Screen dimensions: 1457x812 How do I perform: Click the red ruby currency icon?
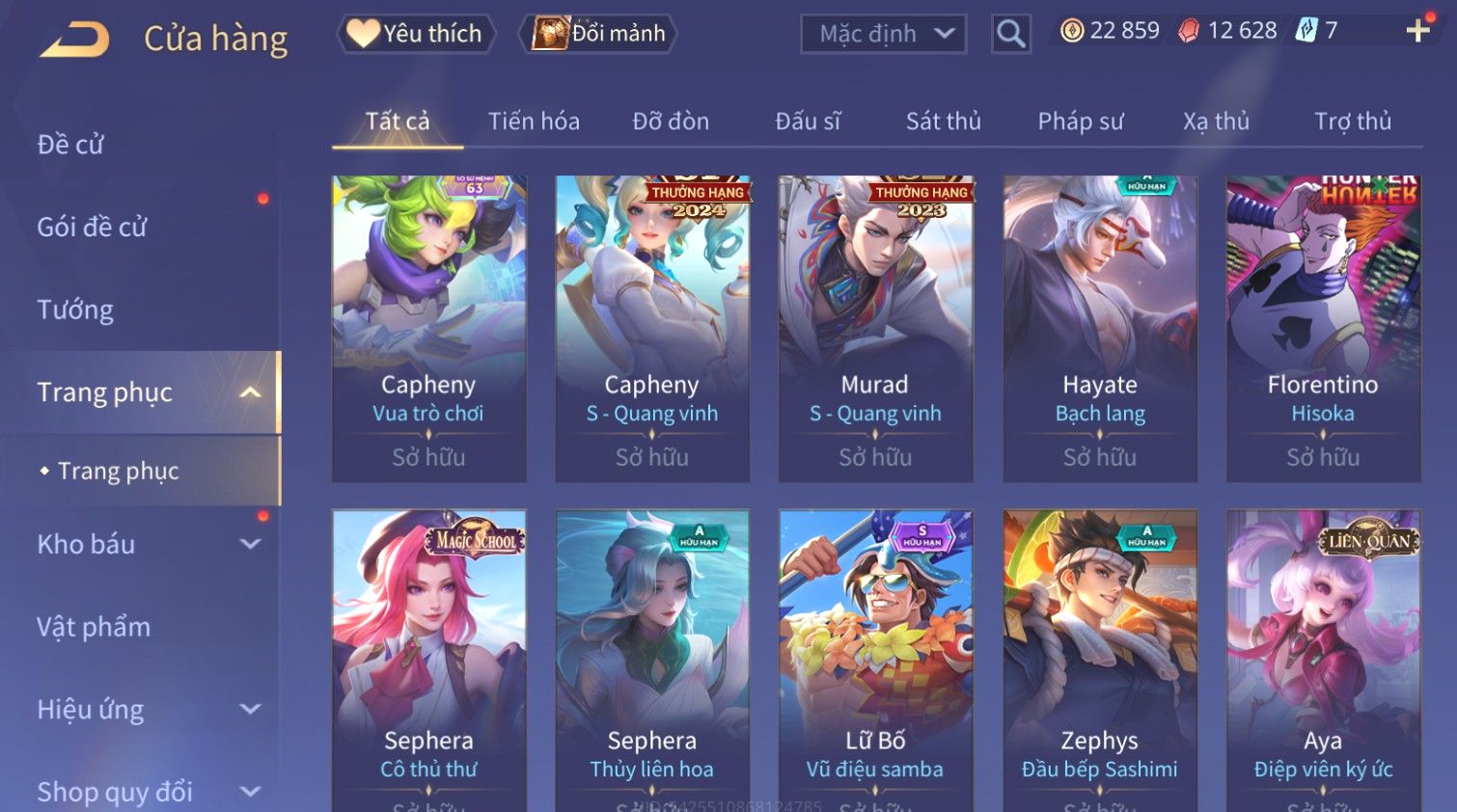(1188, 31)
